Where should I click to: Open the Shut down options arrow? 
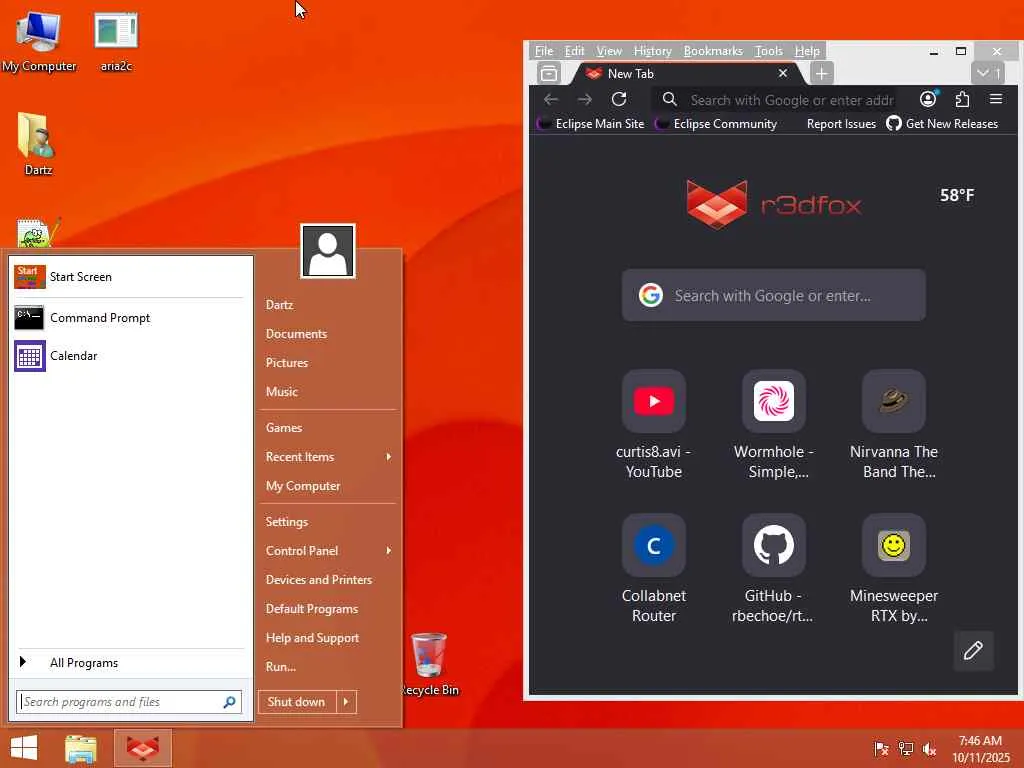tap(346, 702)
